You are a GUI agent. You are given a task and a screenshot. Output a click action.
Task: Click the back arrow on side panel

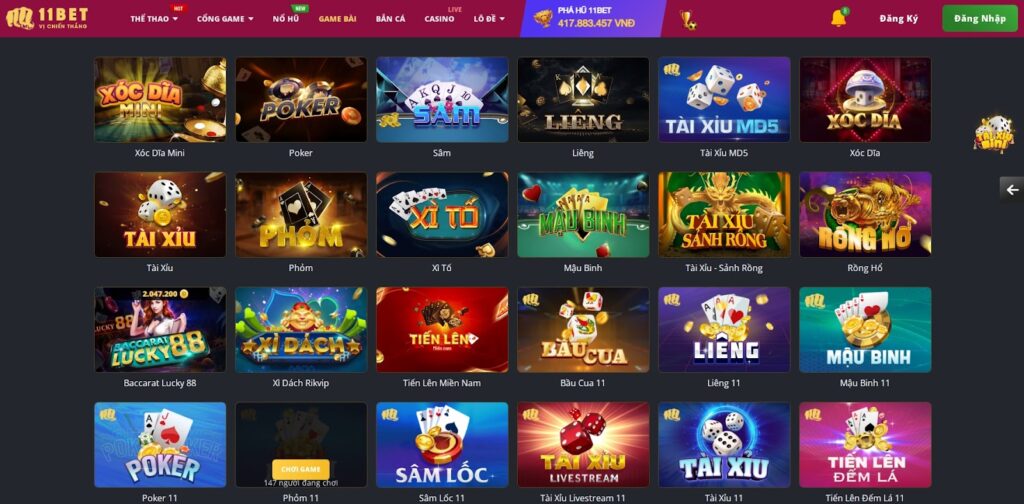point(1012,190)
